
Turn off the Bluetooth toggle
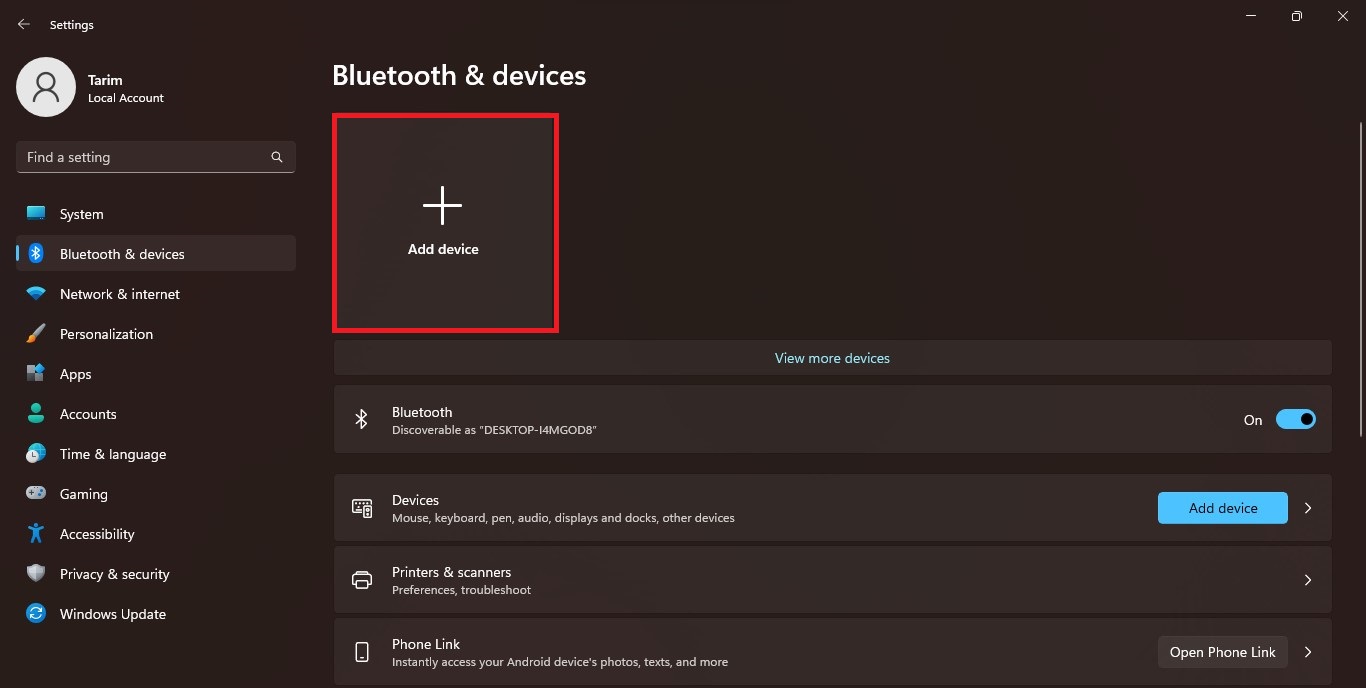(x=1296, y=419)
